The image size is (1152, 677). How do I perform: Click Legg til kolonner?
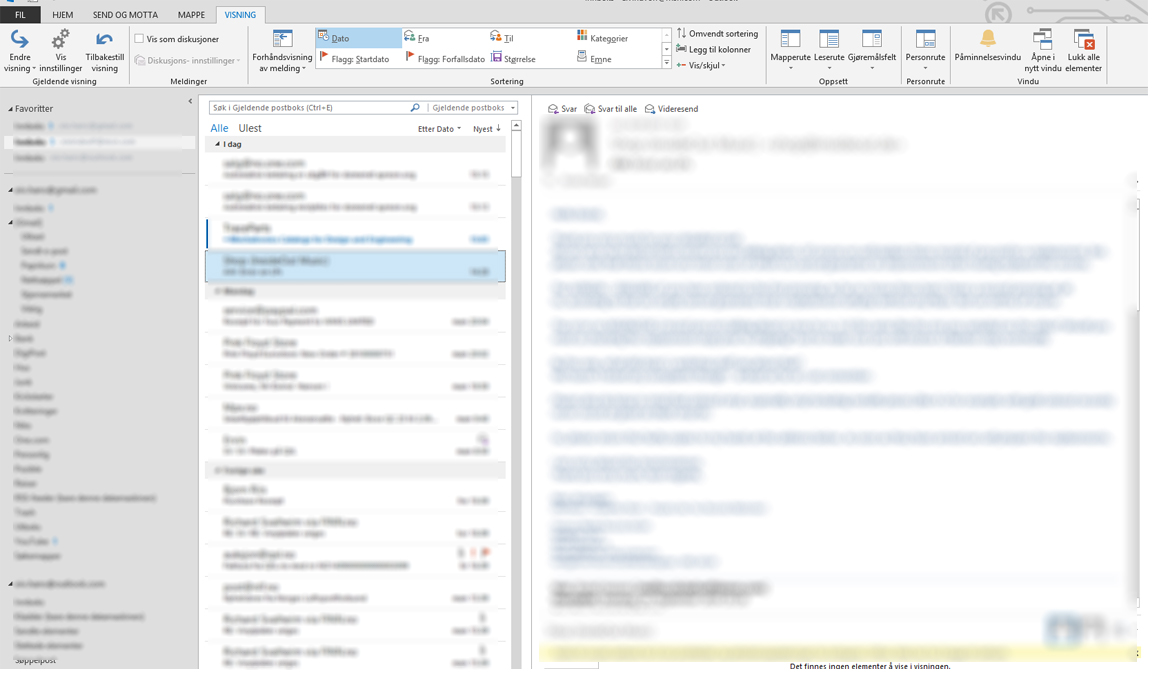pyautogui.click(x=713, y=49)
